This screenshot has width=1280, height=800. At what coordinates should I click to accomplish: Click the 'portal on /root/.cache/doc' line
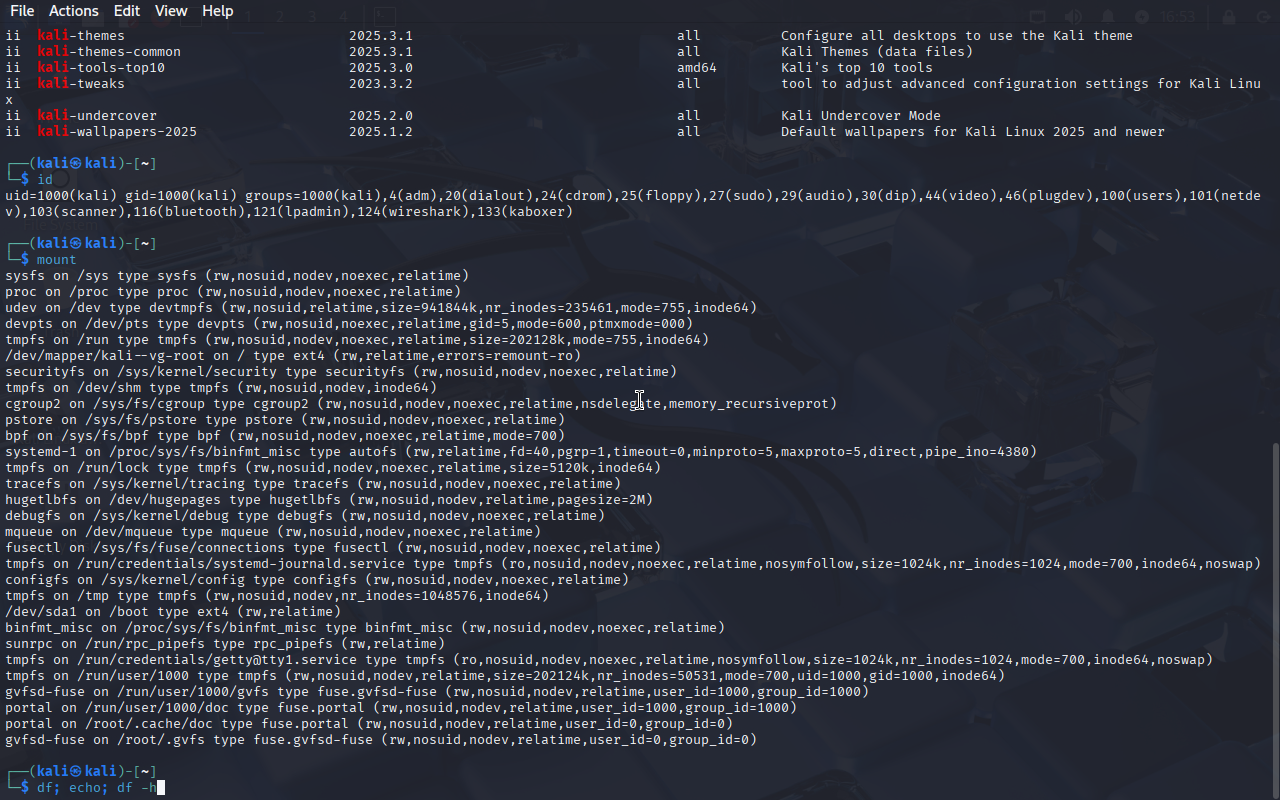[369, 724]
